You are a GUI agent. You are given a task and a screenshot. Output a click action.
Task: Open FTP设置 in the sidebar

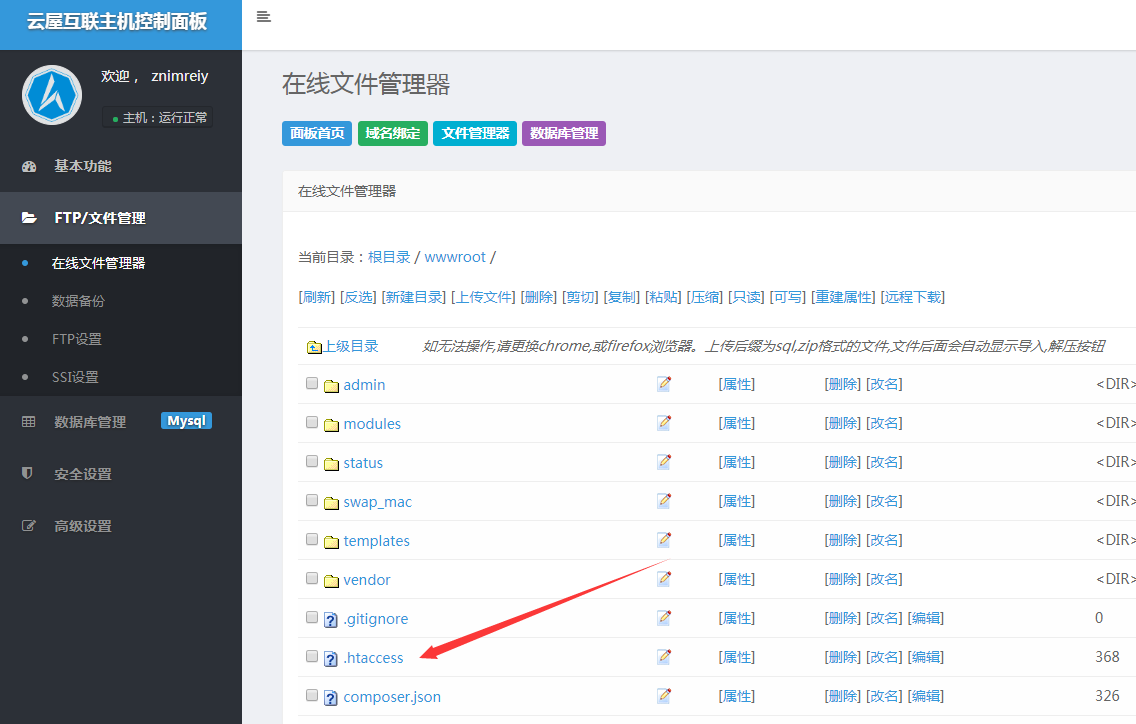[x=77, y=339]
